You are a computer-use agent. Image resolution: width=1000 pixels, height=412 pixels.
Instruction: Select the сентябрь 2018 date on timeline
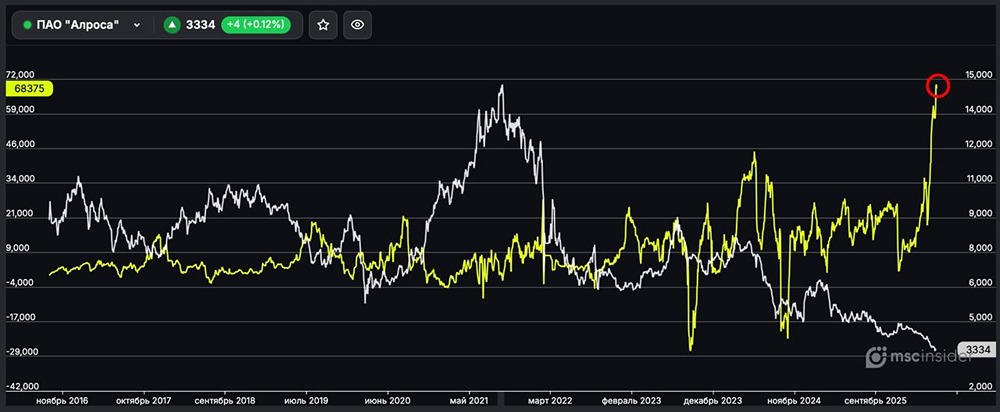coord(225,401)
